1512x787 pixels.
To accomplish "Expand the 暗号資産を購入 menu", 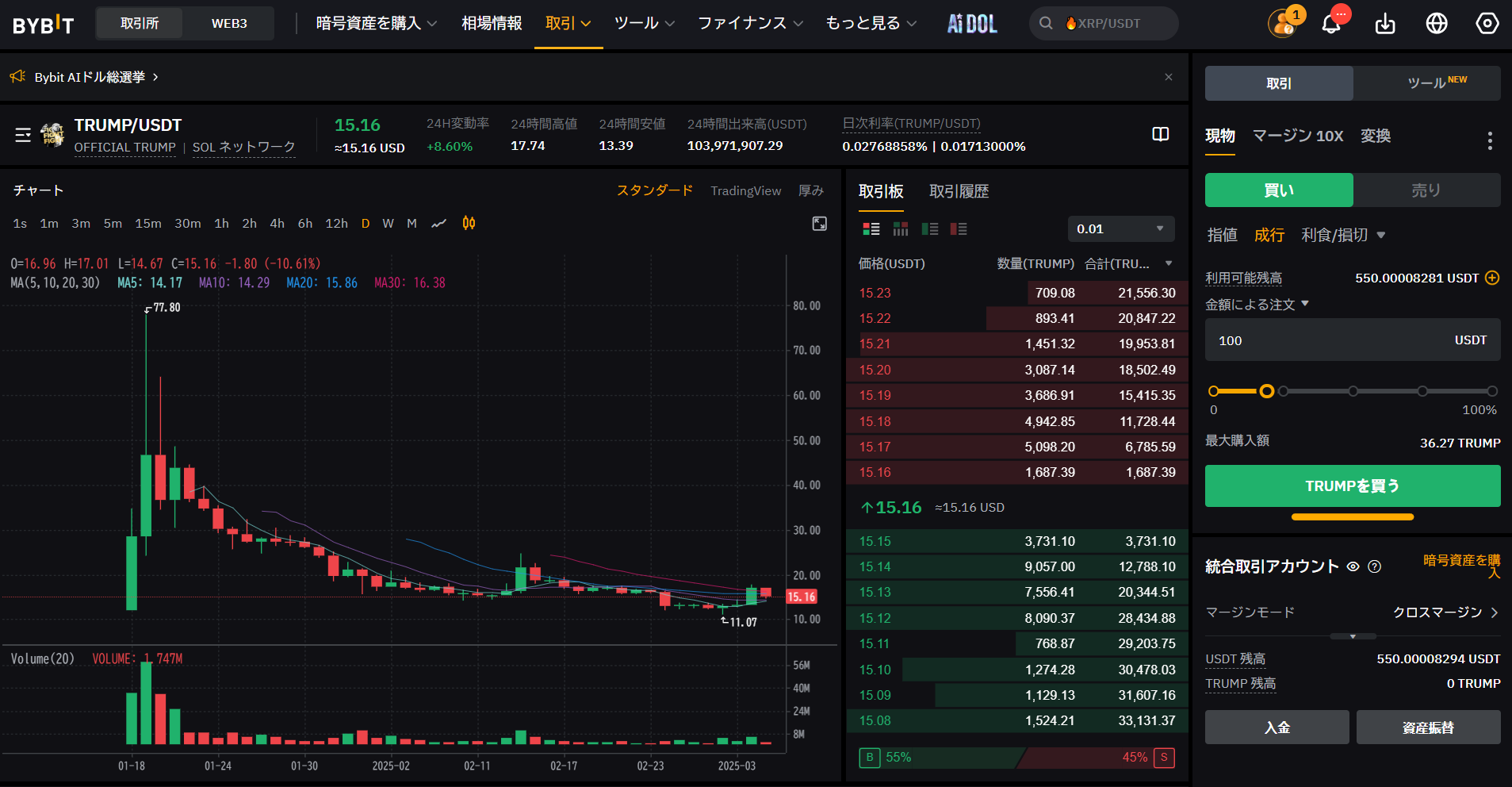I will (377, 24).
